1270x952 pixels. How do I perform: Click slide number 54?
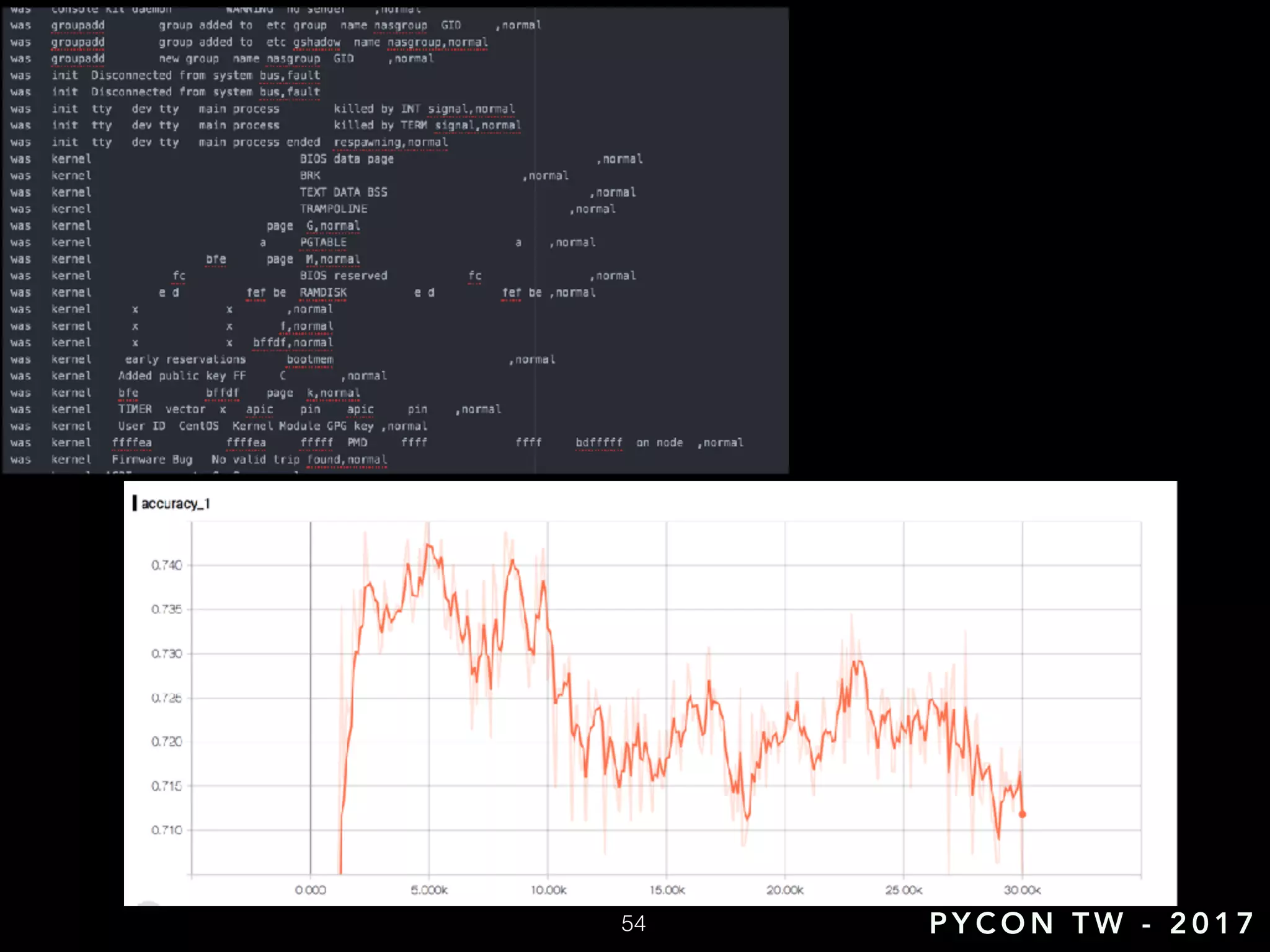(633, 923)
